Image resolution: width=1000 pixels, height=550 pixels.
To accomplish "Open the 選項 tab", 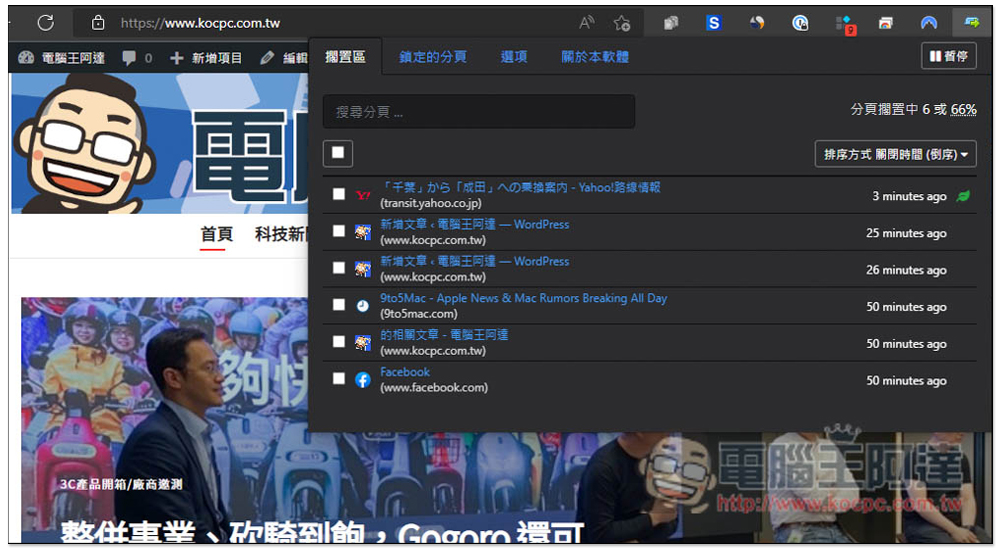I will click(x=514, y=57).
